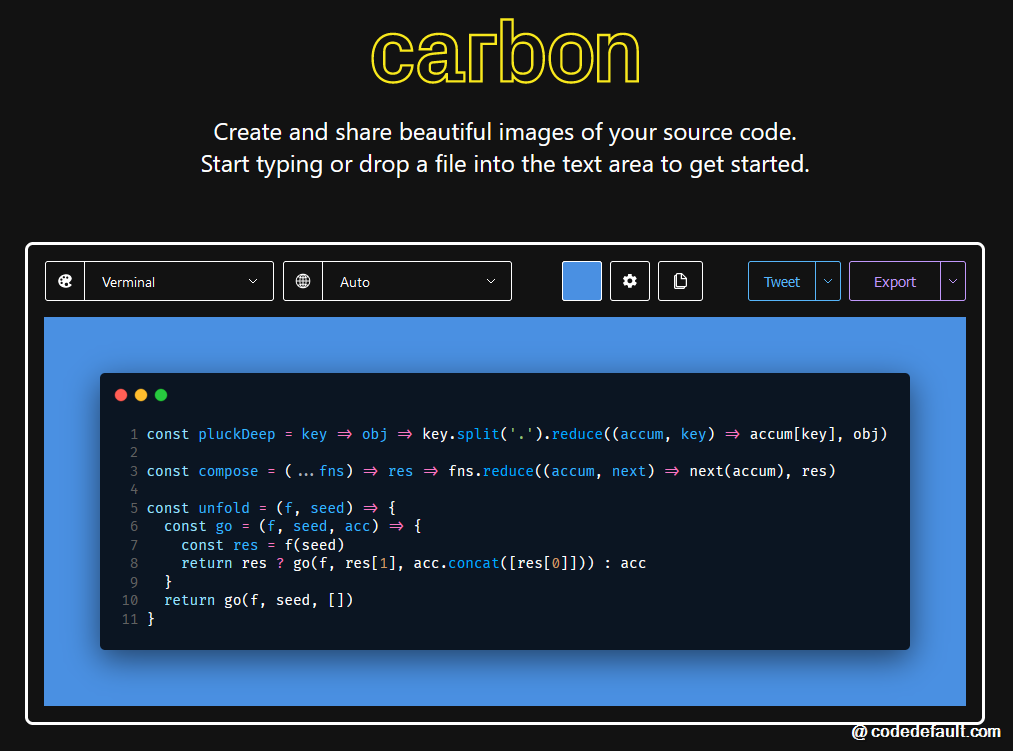1013x751 pixels.
Task: Click the 'return go(f, seed, [])' line
Action: click(x=258, y=600)
